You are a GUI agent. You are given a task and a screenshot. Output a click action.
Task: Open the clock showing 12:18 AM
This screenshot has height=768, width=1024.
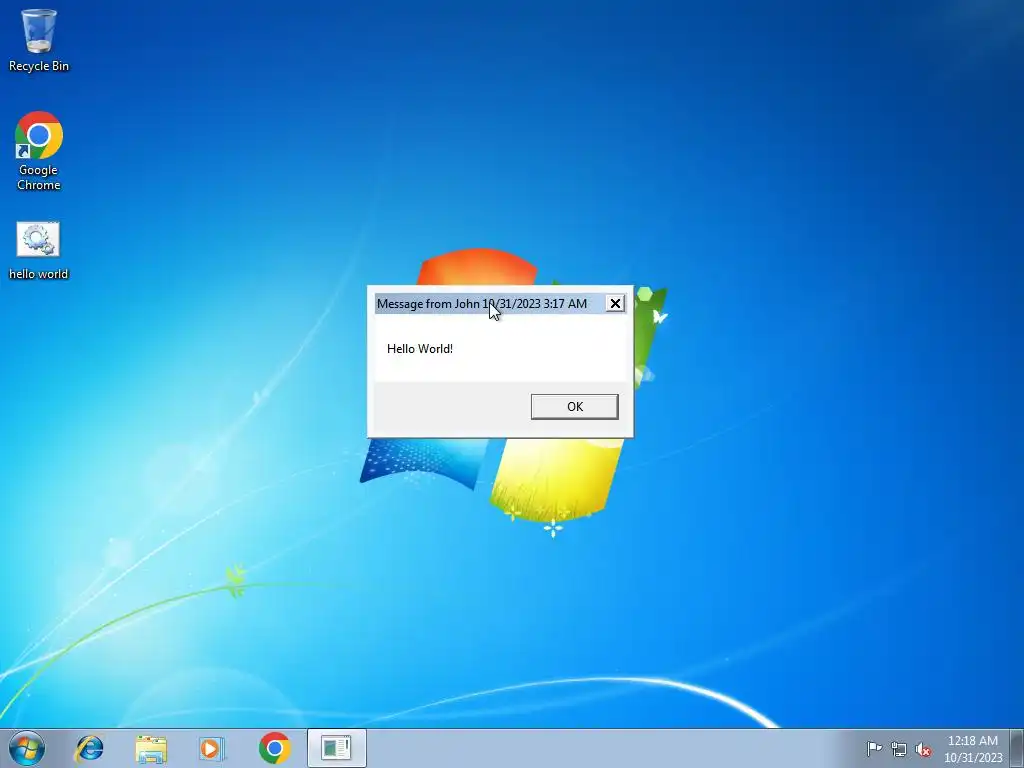coord(973,749)
